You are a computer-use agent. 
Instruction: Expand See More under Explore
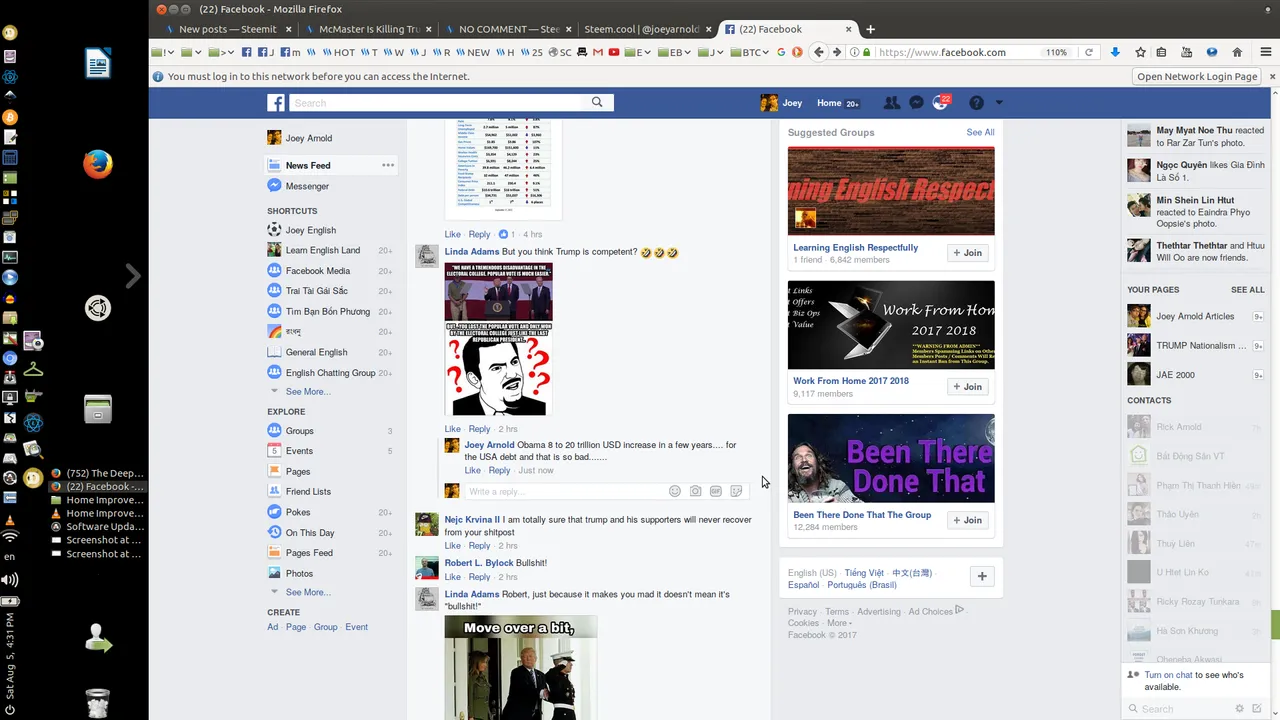point(307,592)
